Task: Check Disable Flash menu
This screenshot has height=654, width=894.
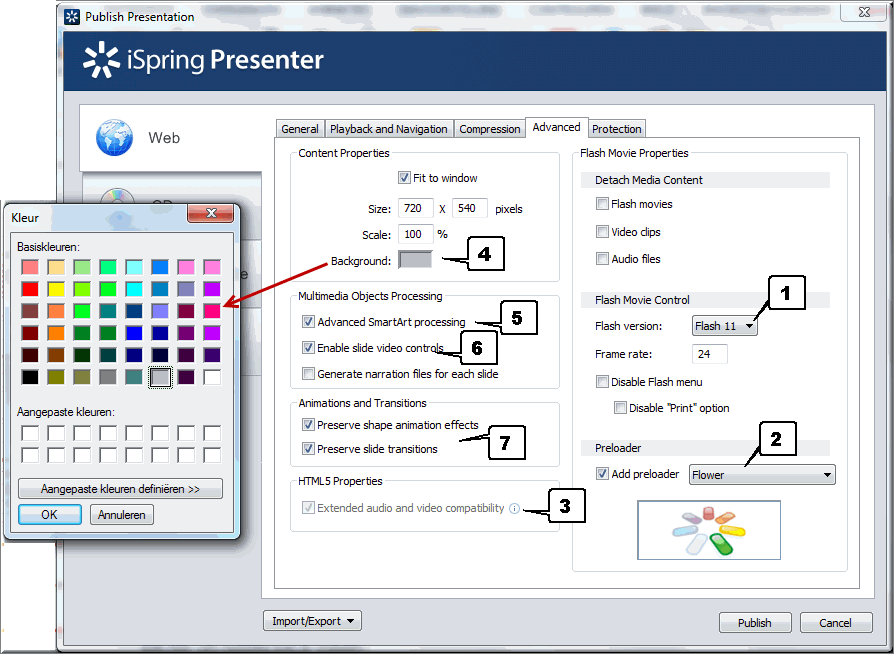Action: click(602, 381)
